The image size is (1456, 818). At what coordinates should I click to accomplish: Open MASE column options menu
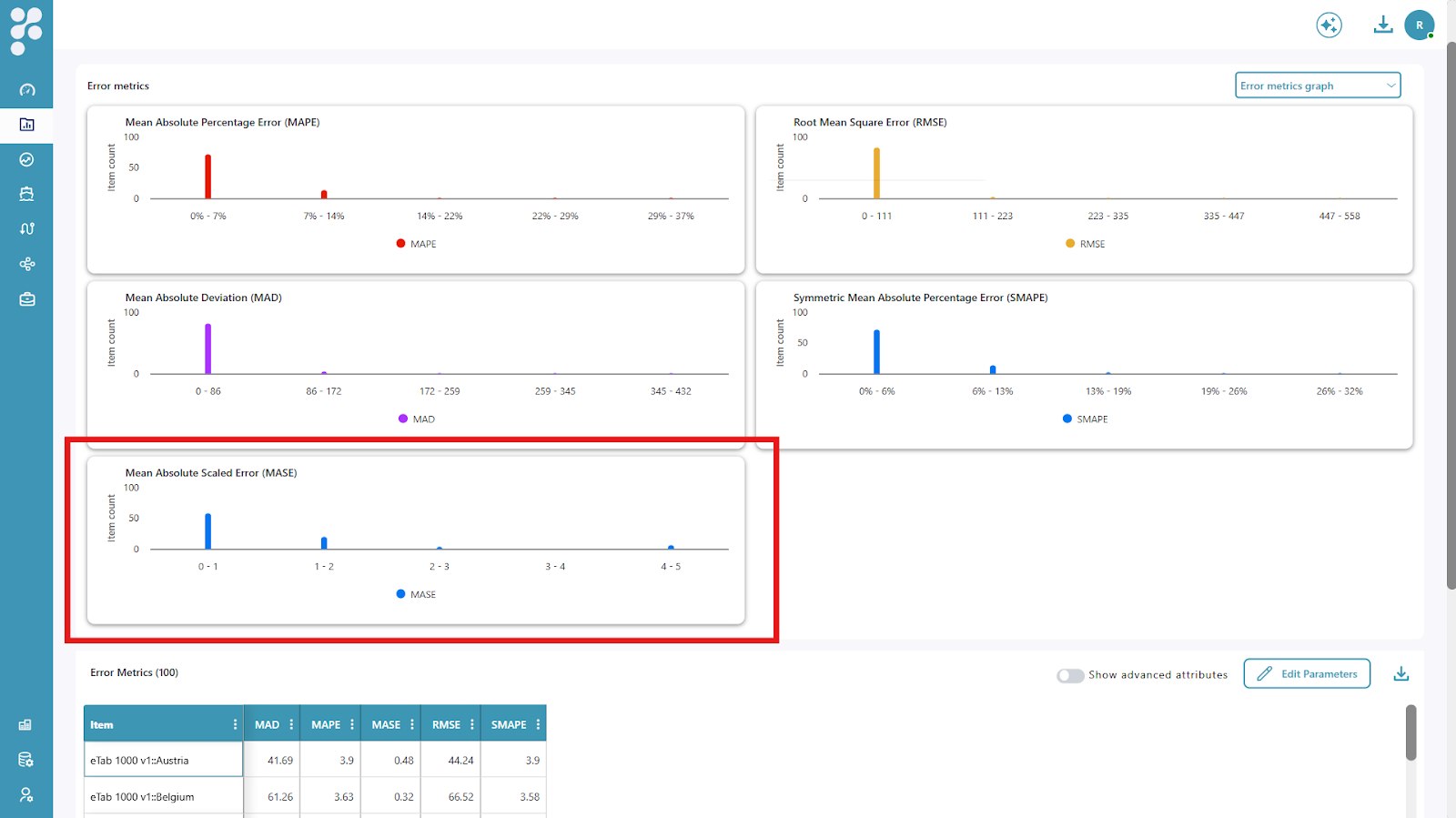click(412, 724)
